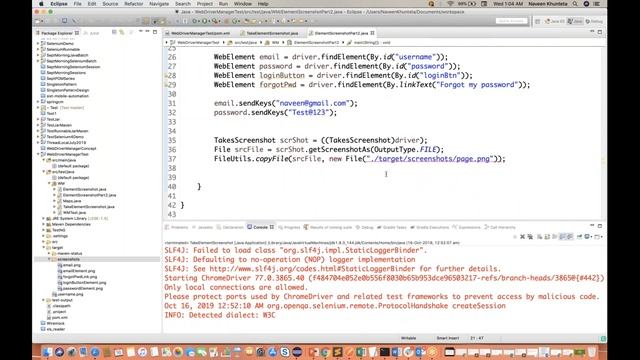This screenshot has width=640, height=360.
Task: Expand the TestJar project
Action: [x=38, y=119]
